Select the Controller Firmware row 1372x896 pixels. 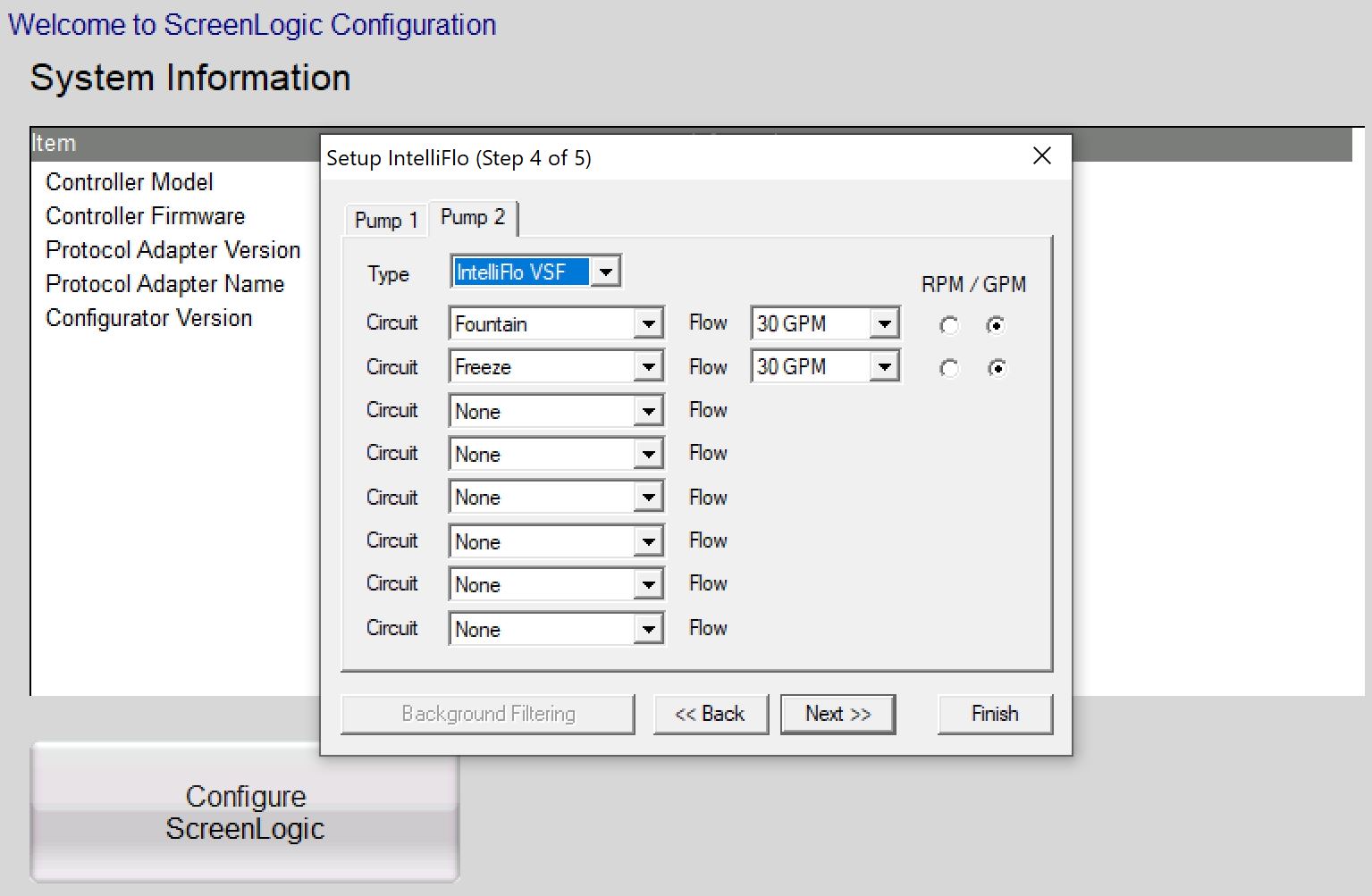(145, 216)
